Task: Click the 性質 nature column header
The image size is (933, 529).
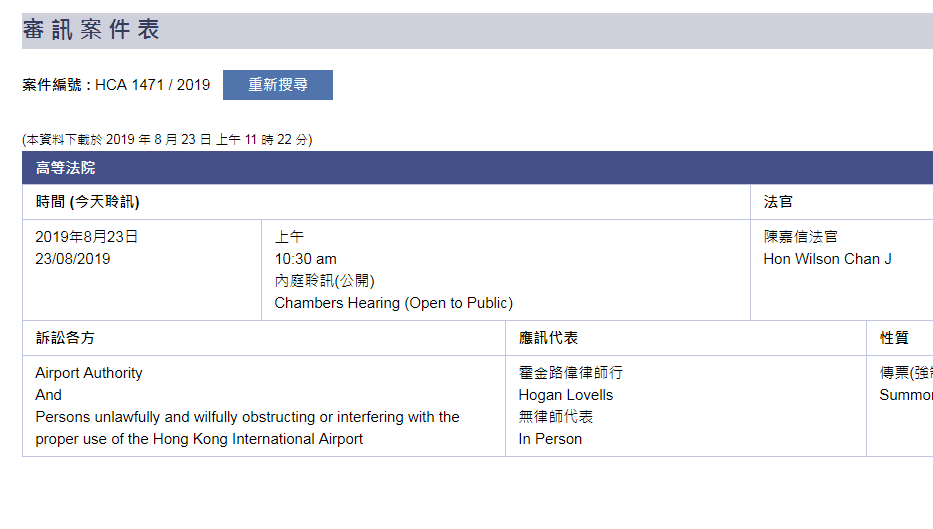Action: coord(893,338)
